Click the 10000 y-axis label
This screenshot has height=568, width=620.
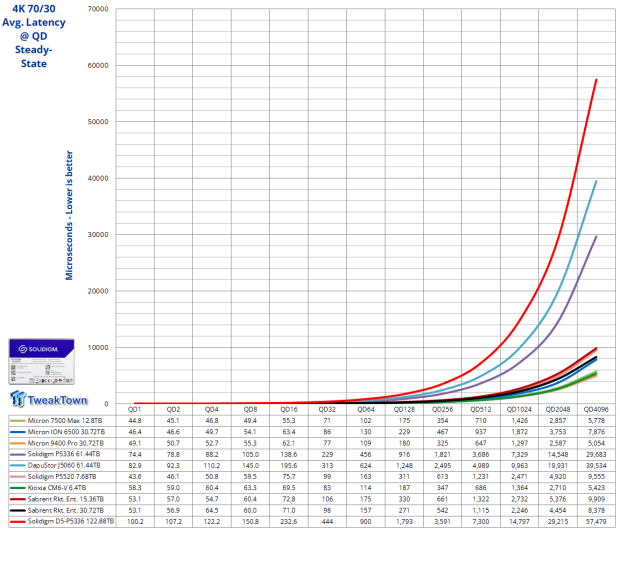(98, 347)
